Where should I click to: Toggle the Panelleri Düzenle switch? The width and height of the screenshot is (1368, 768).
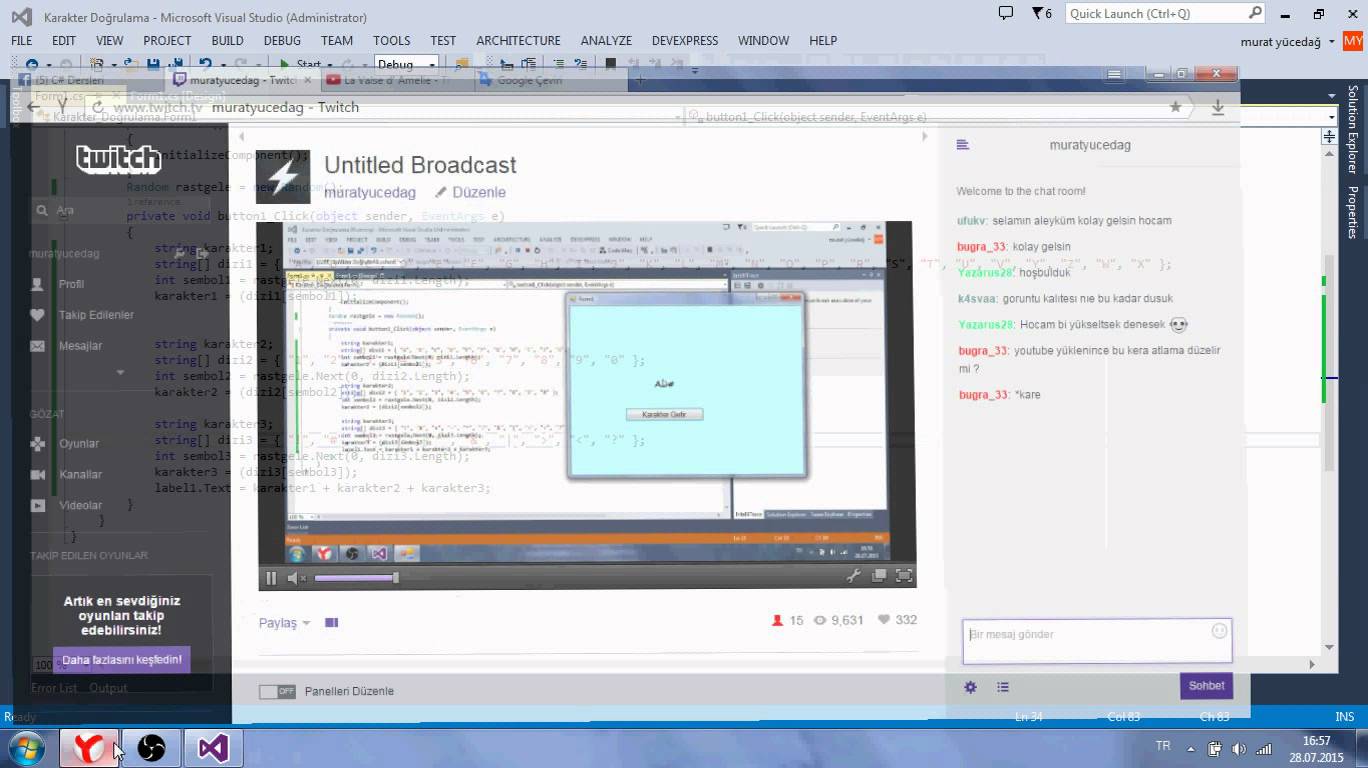(277, 691)
